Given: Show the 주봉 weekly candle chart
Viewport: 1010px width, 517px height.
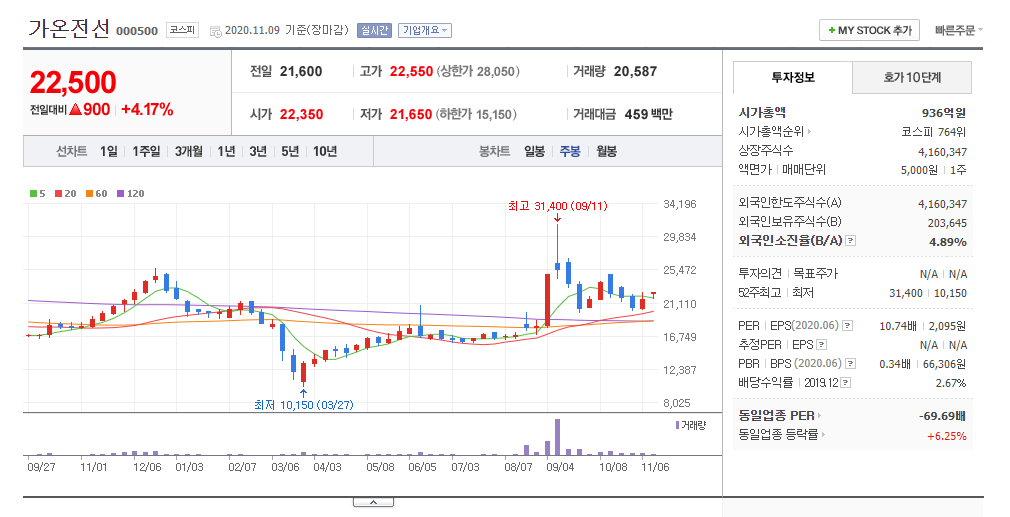Looking at the screenshot, I should [x=570, y=151].
